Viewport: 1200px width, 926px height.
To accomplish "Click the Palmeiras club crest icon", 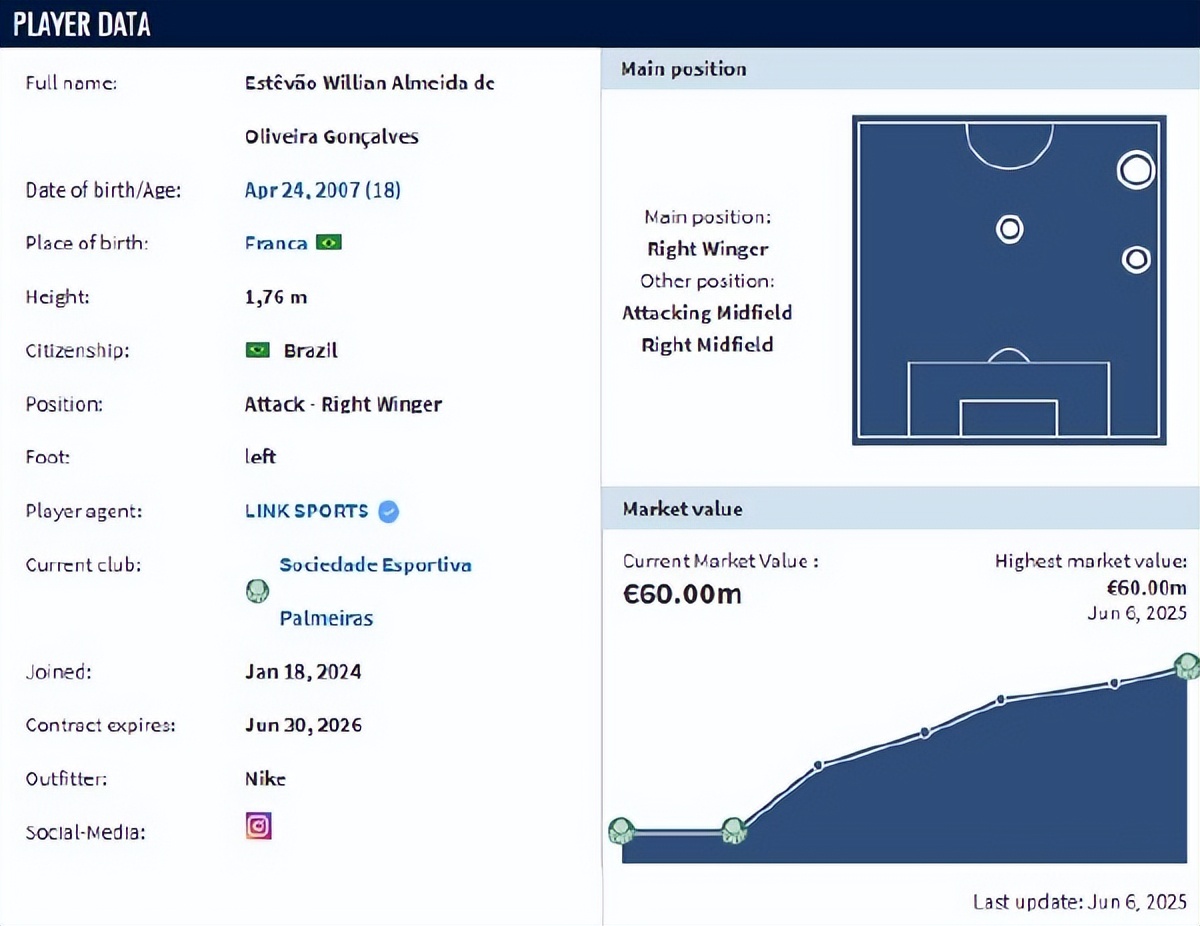I will 258,591.
